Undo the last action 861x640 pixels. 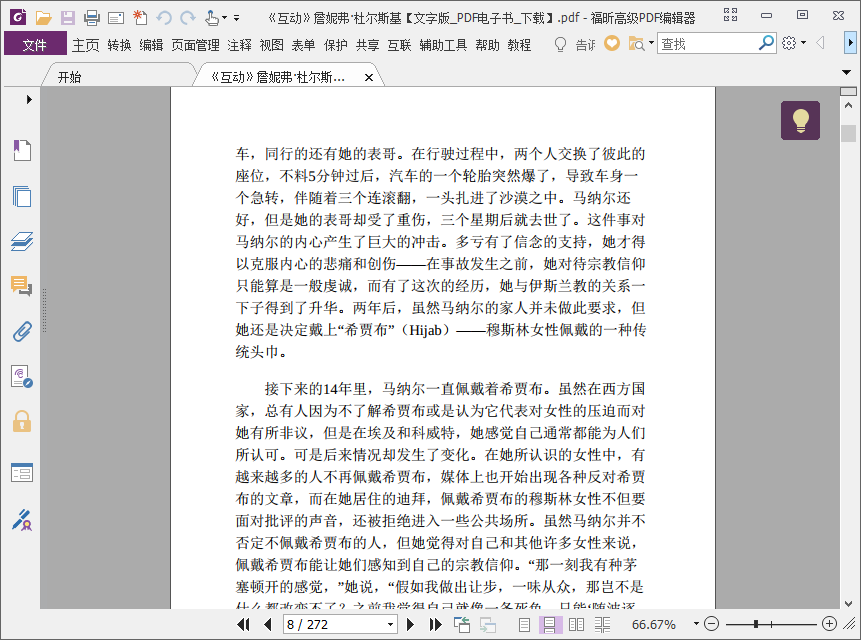point(164,18)
